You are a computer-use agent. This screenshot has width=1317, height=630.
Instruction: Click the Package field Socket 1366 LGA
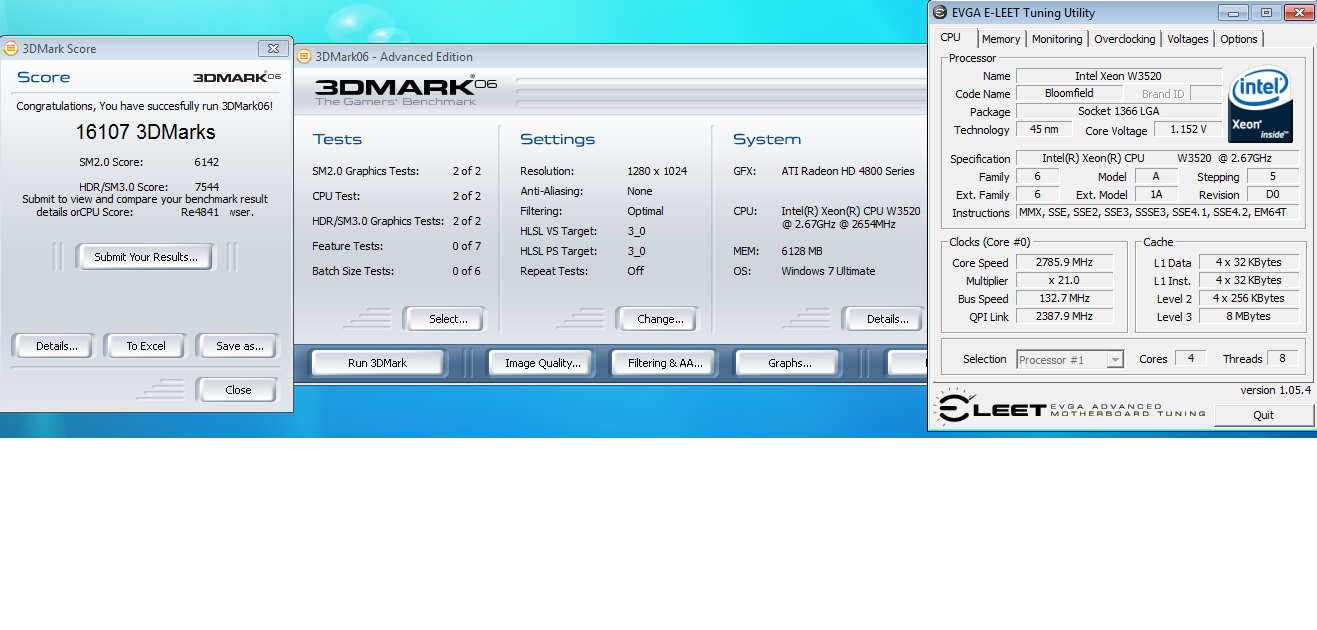point(1118,112)
